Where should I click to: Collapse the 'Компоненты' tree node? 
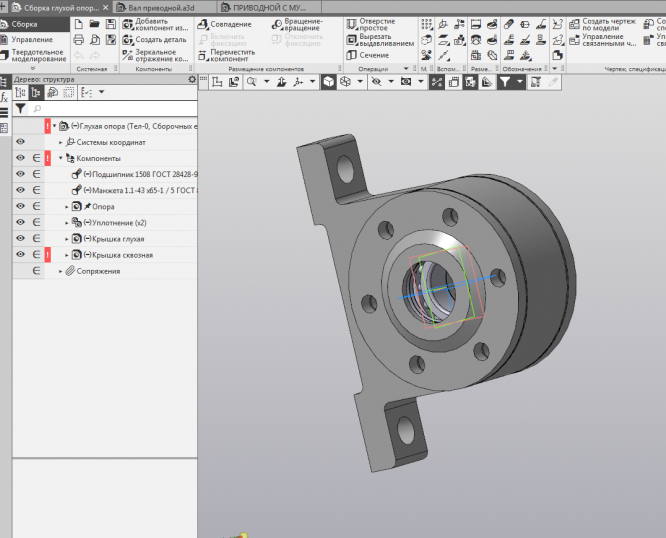click(60, 158)
